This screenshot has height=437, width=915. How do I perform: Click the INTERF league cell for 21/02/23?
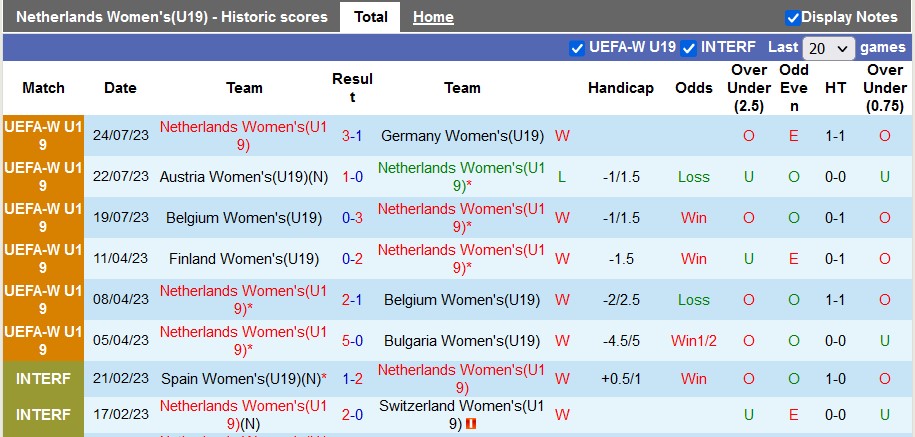43,380
